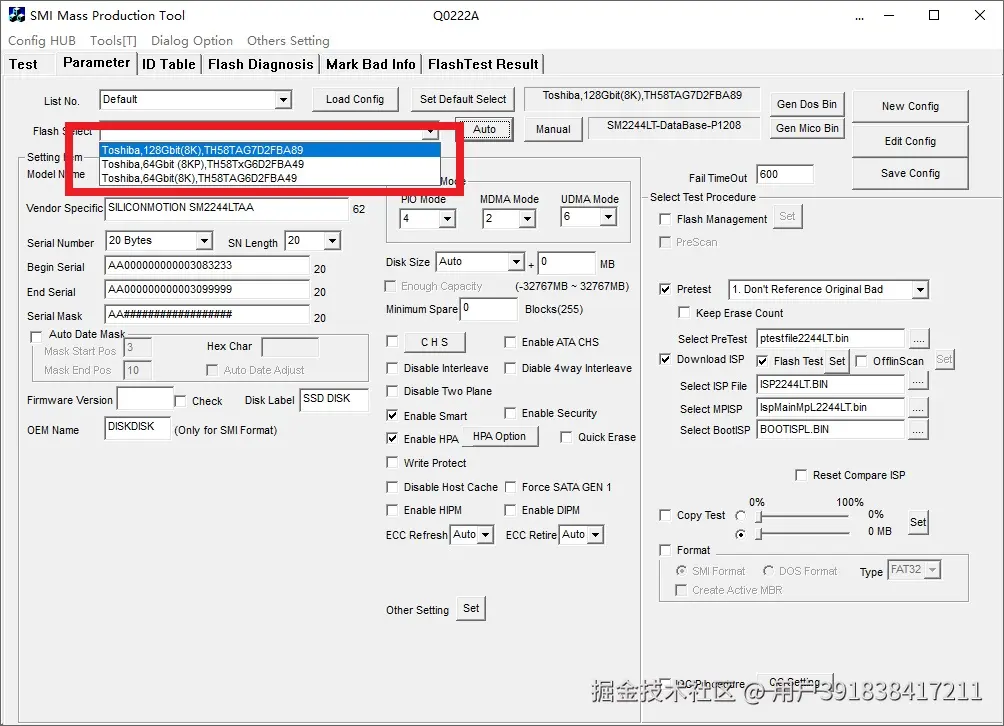
Task: Browse for Select ISP File
Action: coord(918,382)
